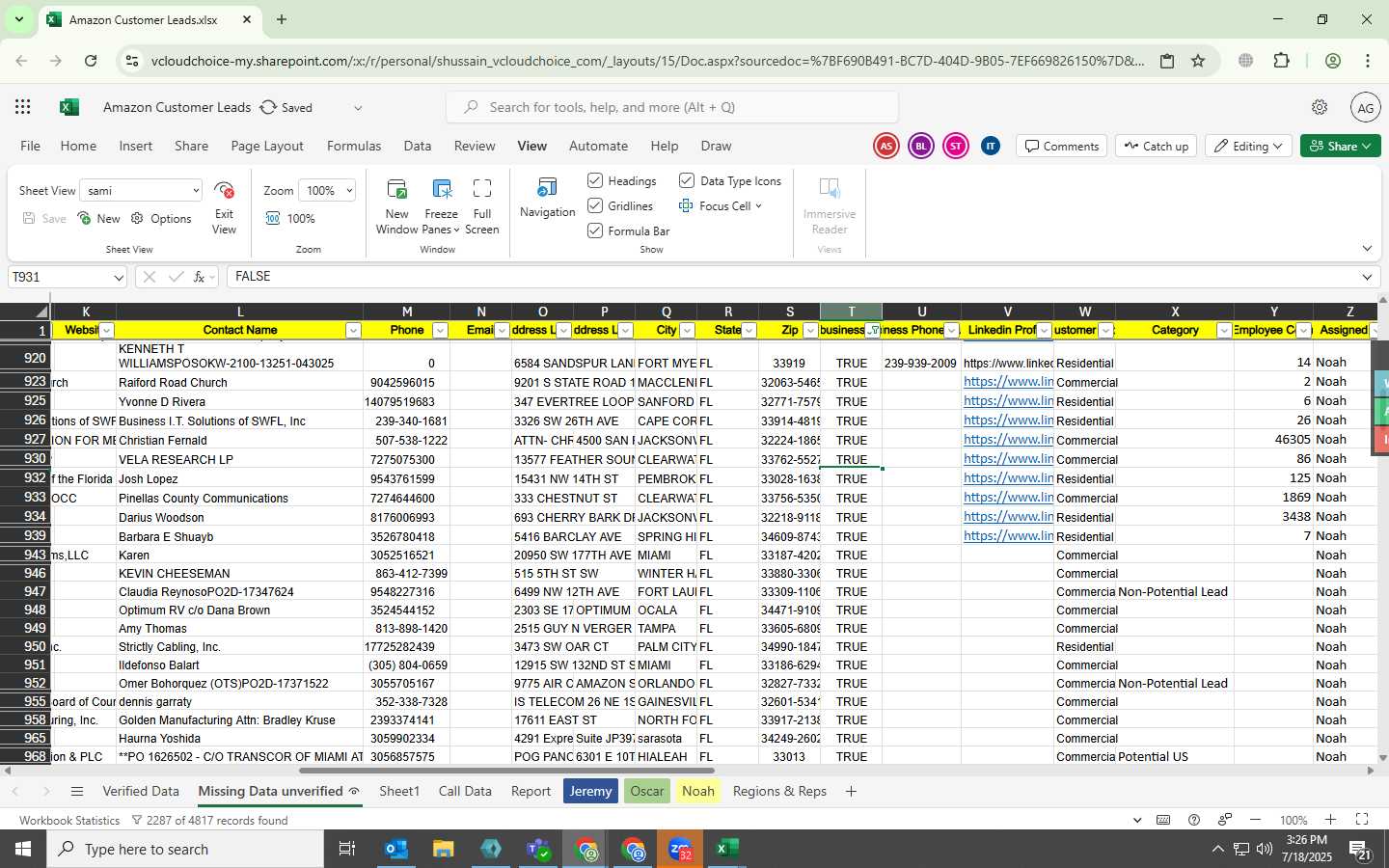1389x868 pixels.
Task: Open the settings gear icon
Action: click(1320, 107)
